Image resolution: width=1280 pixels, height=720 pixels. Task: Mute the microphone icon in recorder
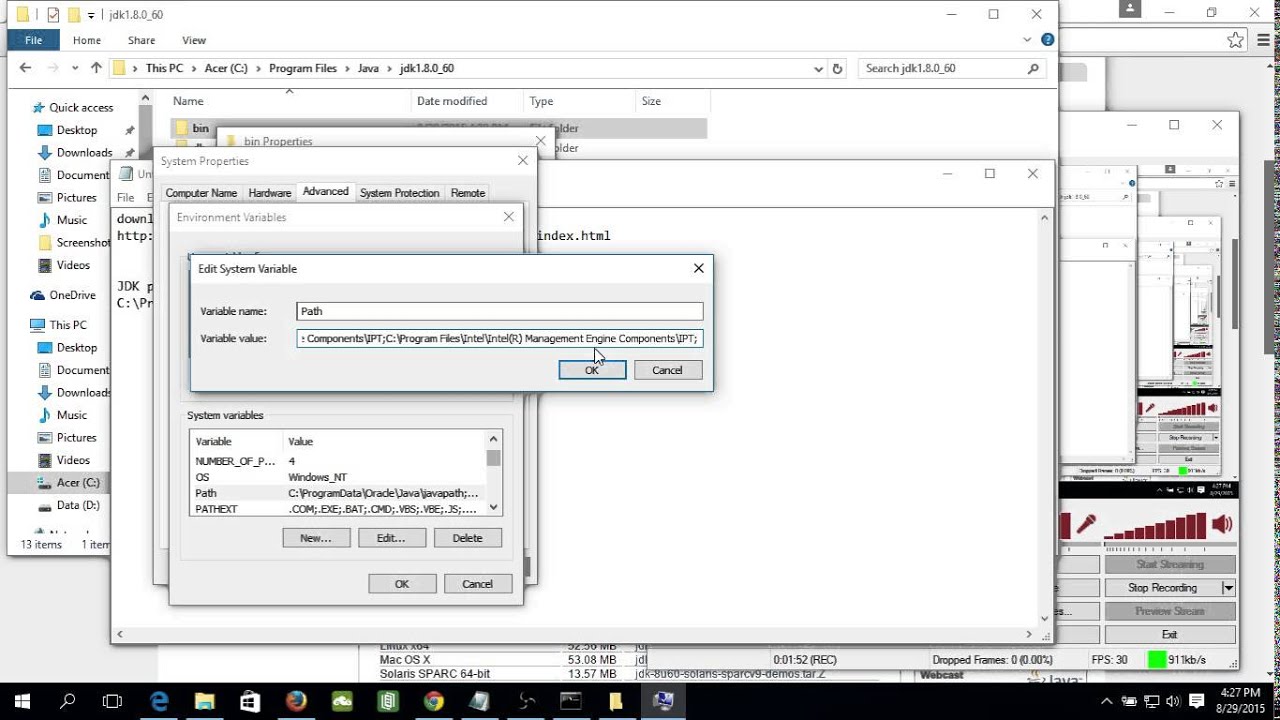1085,524
